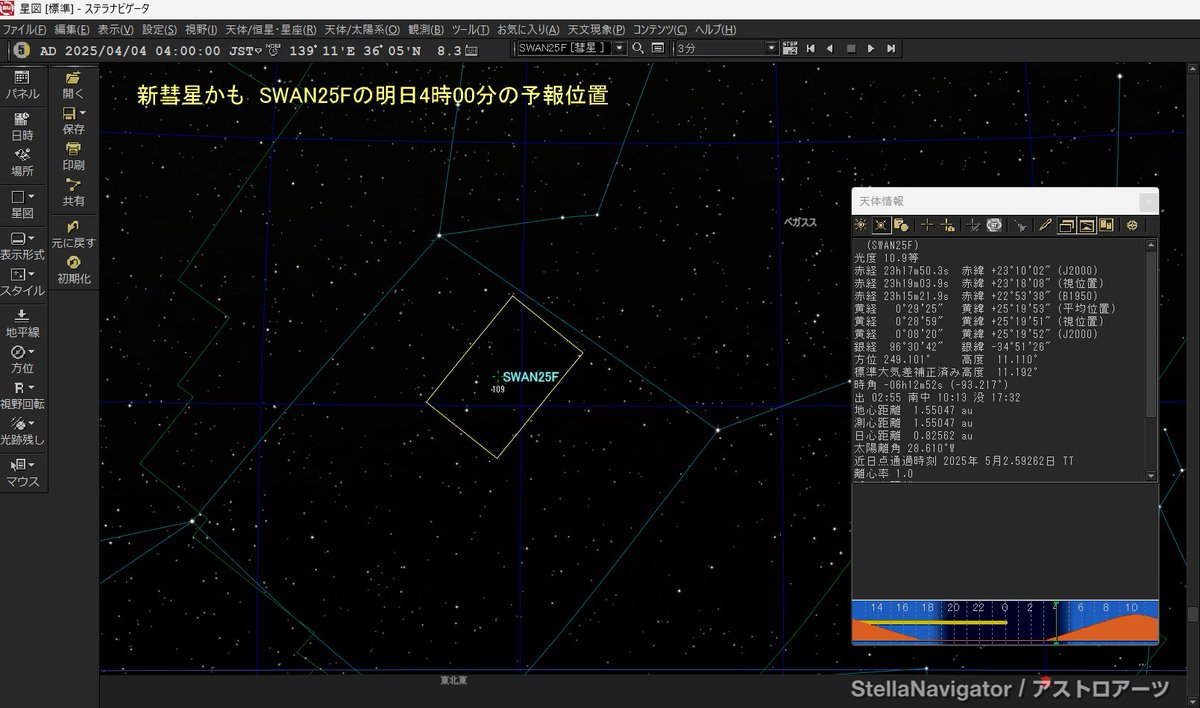Screen dimensions: 1200x708
Task: Step time backward with the reverse arrow
Action: coord(831,47)
